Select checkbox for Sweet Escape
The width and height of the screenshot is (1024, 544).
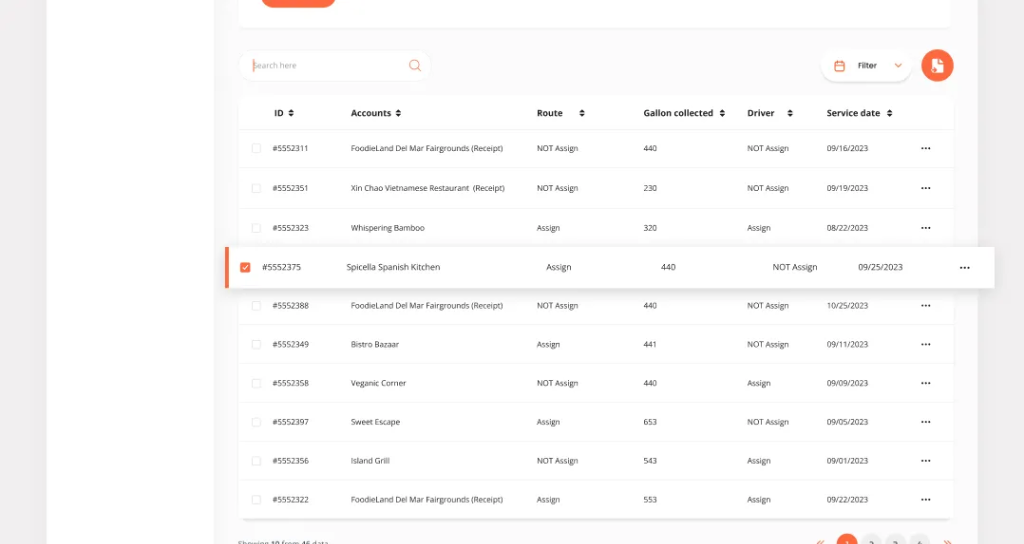(x=256, y=422)
